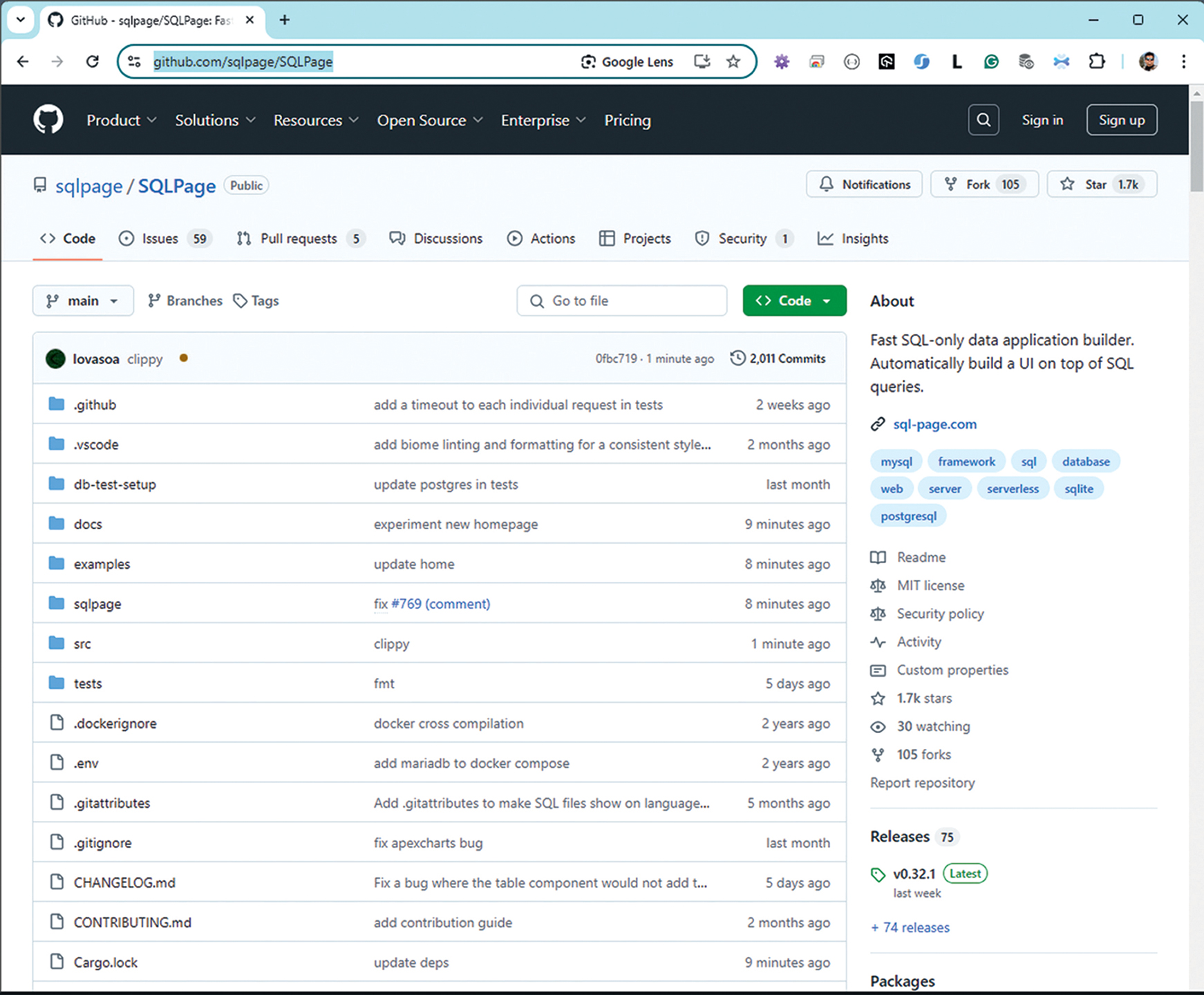Switch to the Actions tab
Screen dimensions: 1204x995
click(x=541, y=238)
